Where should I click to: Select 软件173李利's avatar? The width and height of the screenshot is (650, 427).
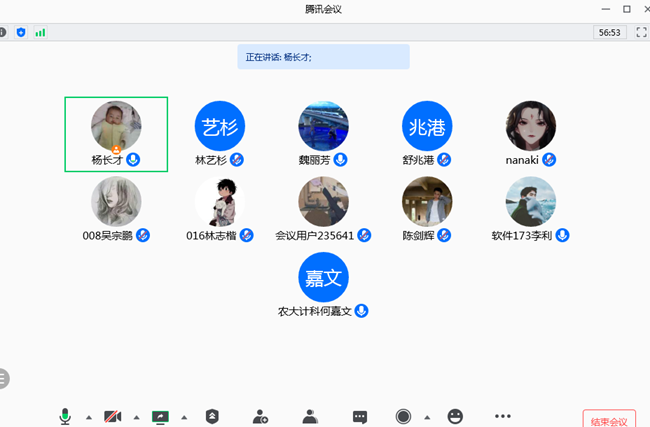pos(531,201)
